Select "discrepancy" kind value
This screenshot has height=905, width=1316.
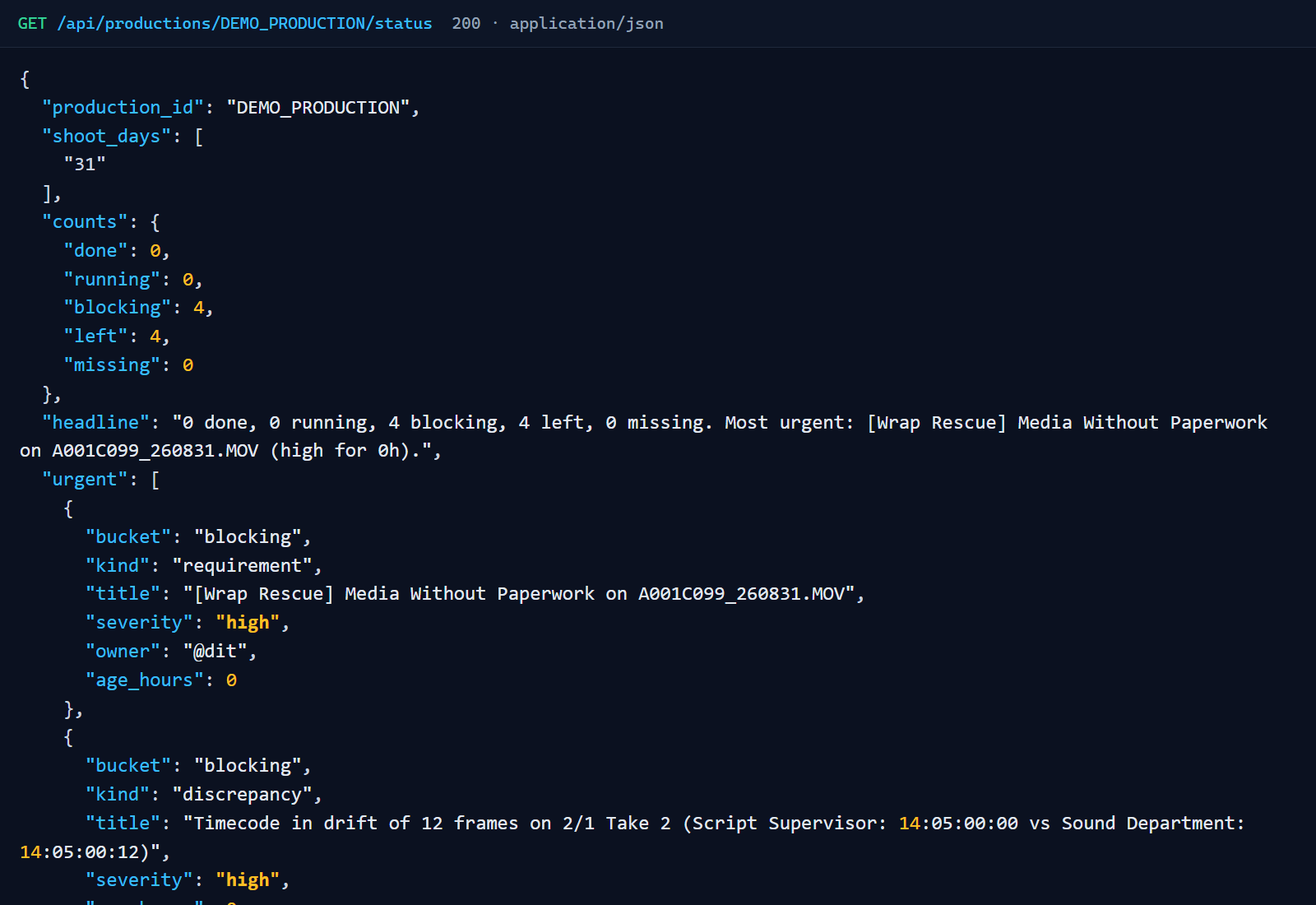[242, 795]
